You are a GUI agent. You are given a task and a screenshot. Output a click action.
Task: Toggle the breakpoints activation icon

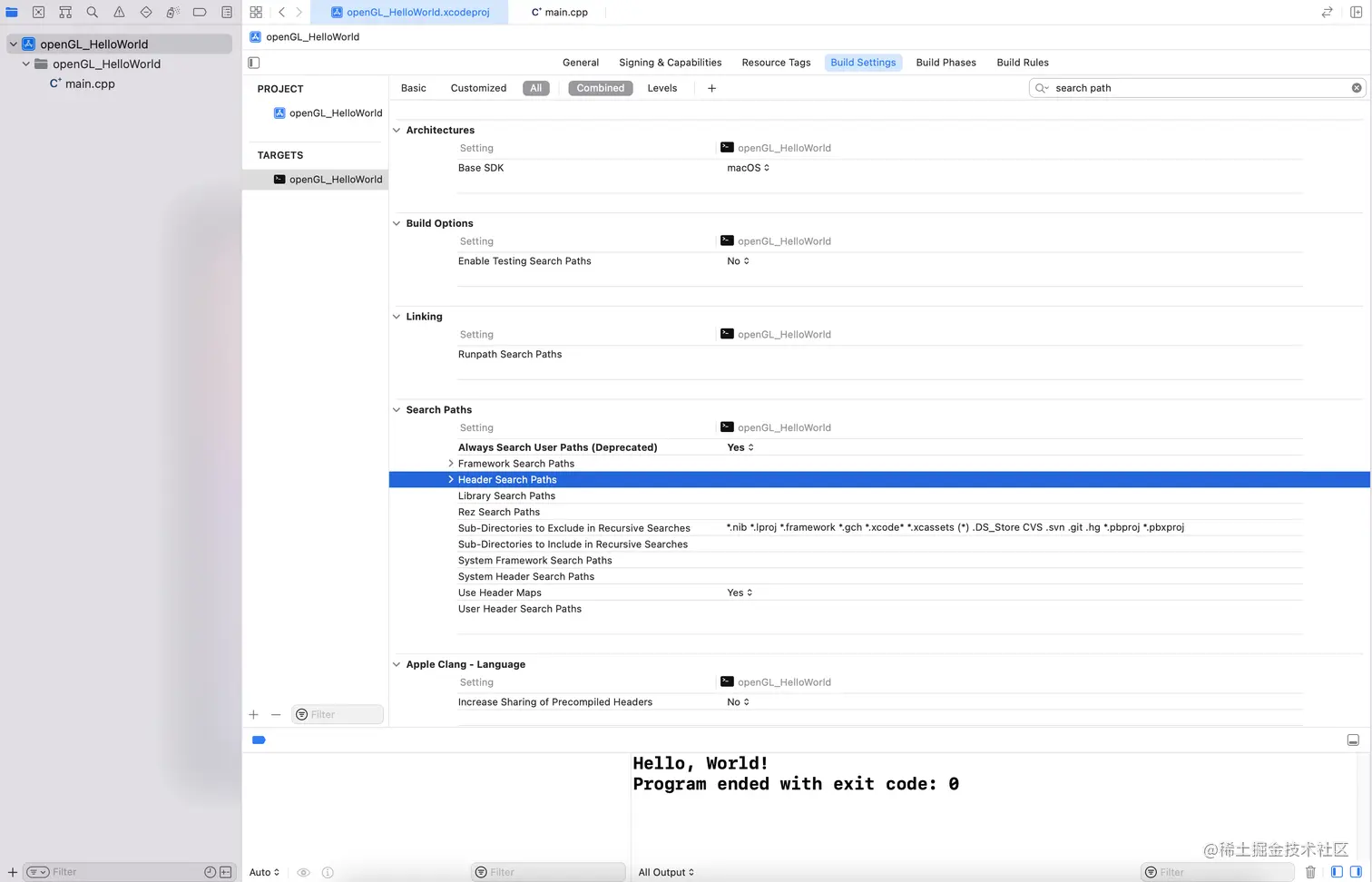point(259,740)
